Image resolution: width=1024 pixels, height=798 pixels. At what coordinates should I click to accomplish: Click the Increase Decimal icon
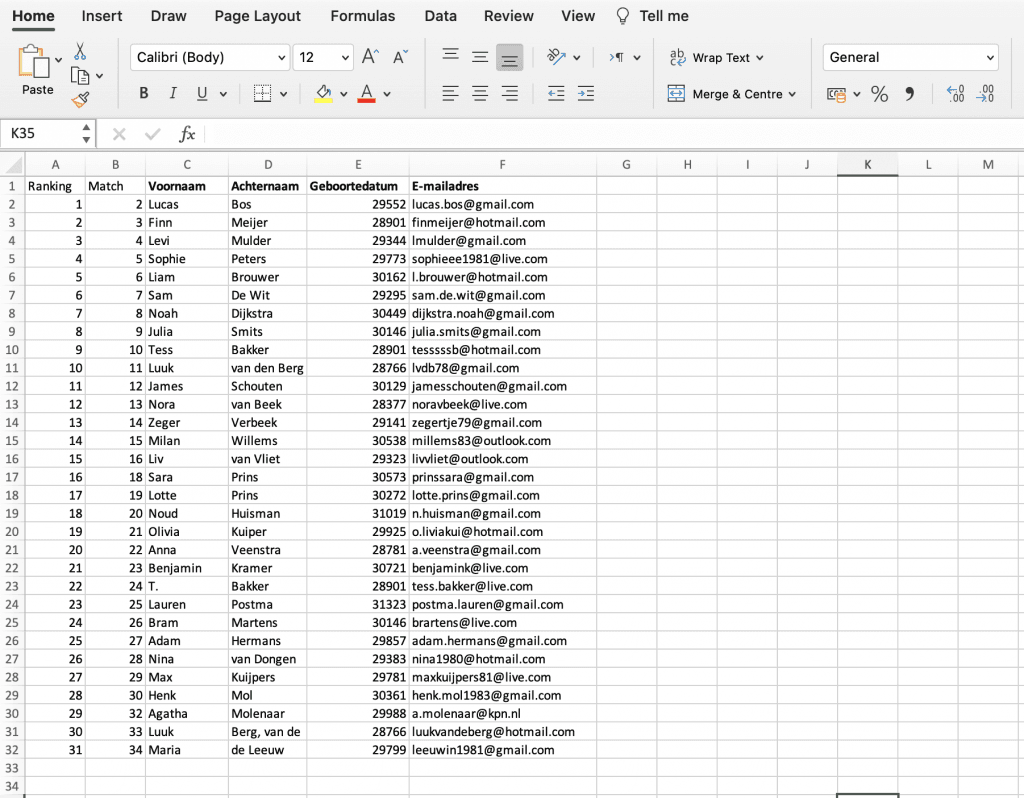pos(955,93)
